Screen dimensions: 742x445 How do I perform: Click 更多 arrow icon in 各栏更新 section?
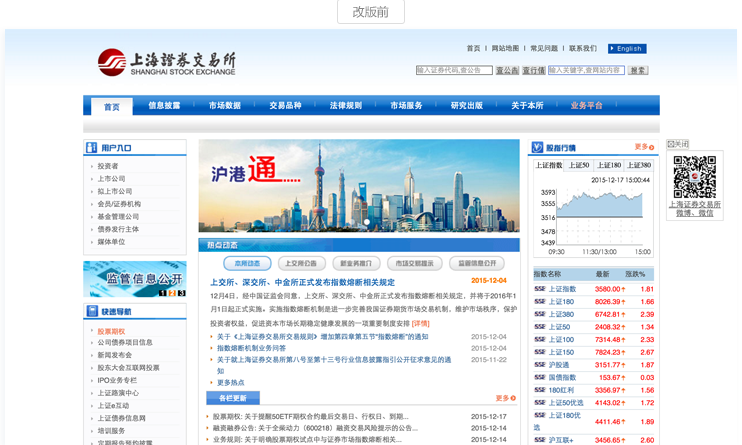(x=513, y=398)
